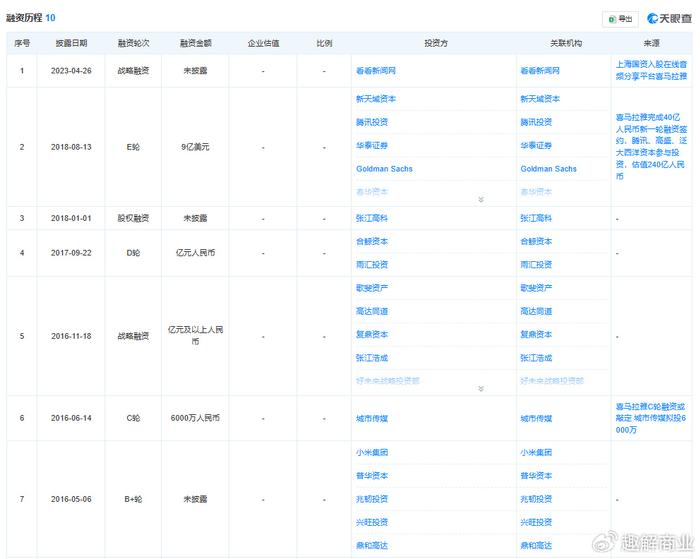
Task: Open 歌斐资产 in the 关联机构 column
Action: pyautogui.click(x=536, y=288)
